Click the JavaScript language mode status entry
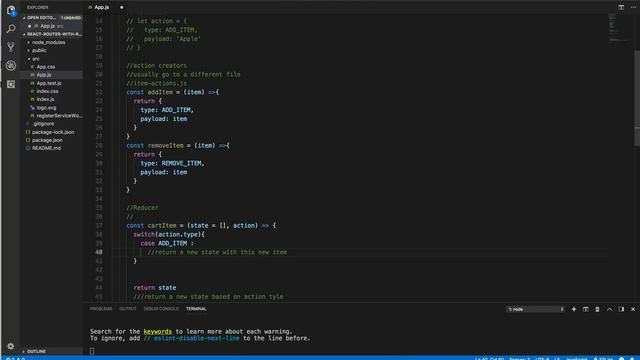The image size is (640, 360). click(576, 358)
